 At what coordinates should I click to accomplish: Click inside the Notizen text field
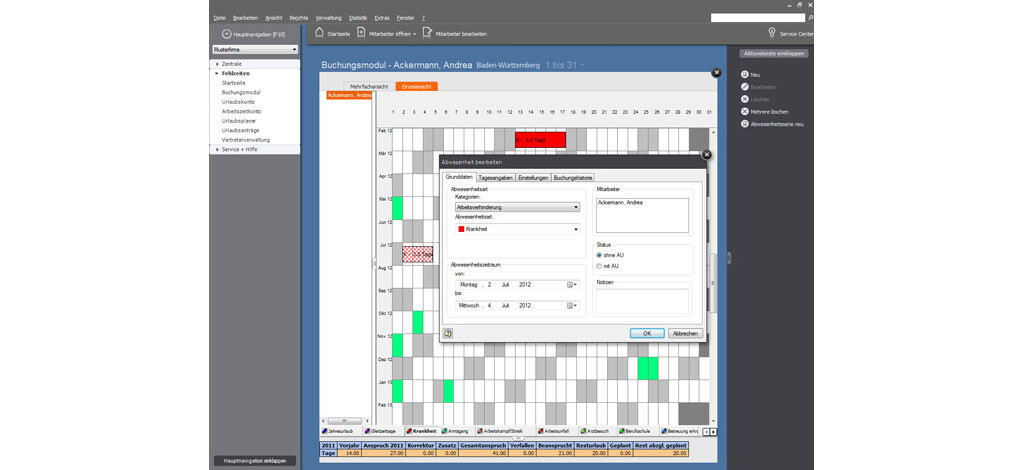point(642,302)
